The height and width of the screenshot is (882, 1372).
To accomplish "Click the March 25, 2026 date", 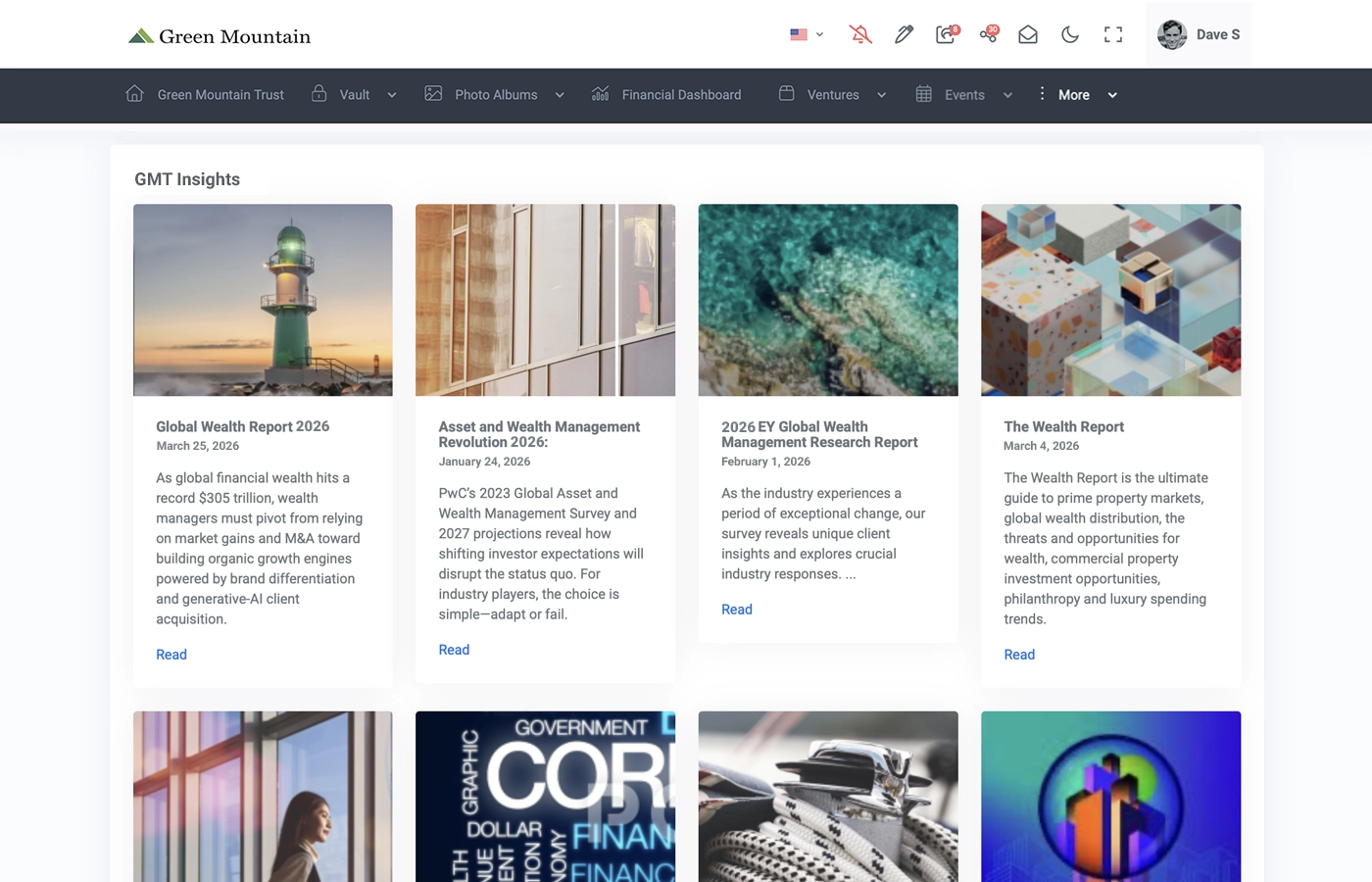I will point(197,446).
